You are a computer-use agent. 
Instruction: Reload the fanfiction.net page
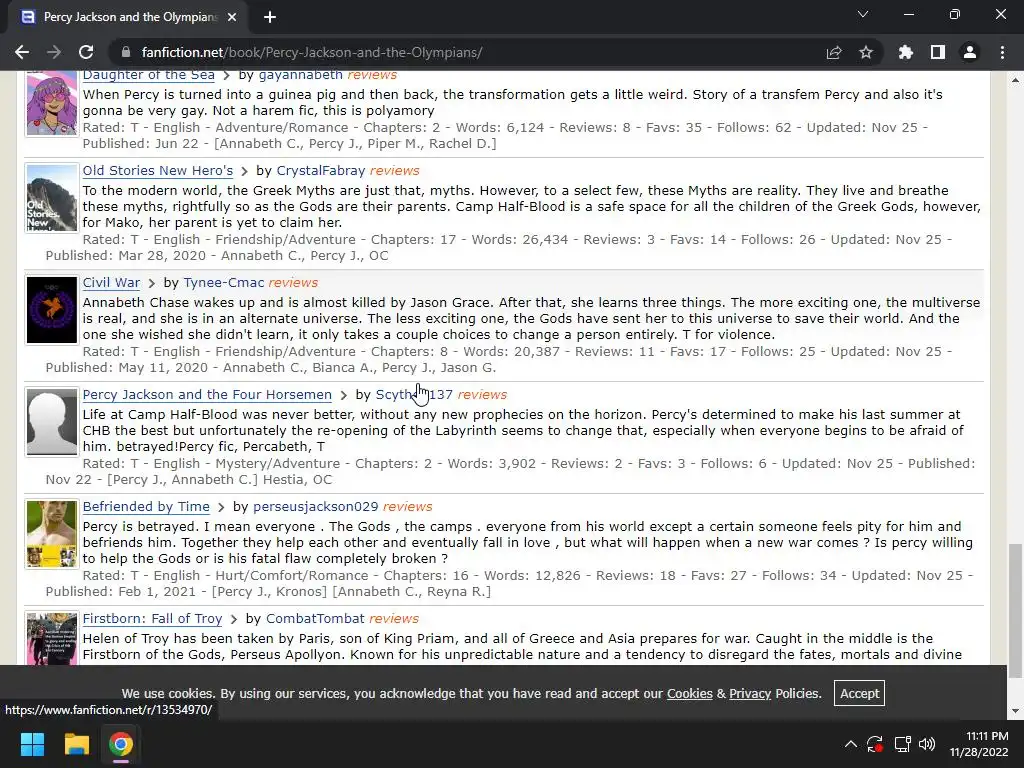[x=86, y=52]
